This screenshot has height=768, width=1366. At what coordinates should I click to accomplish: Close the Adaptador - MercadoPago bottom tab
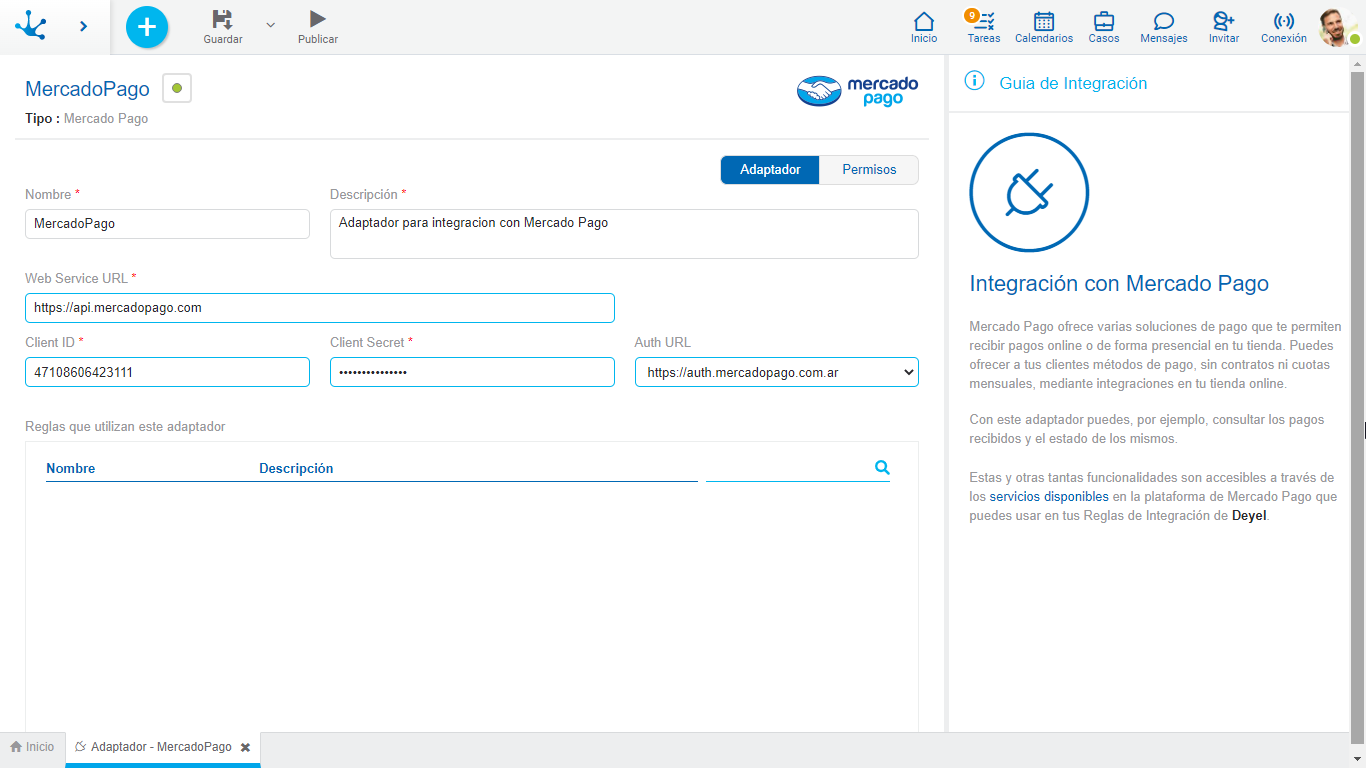tap(245, 747)
